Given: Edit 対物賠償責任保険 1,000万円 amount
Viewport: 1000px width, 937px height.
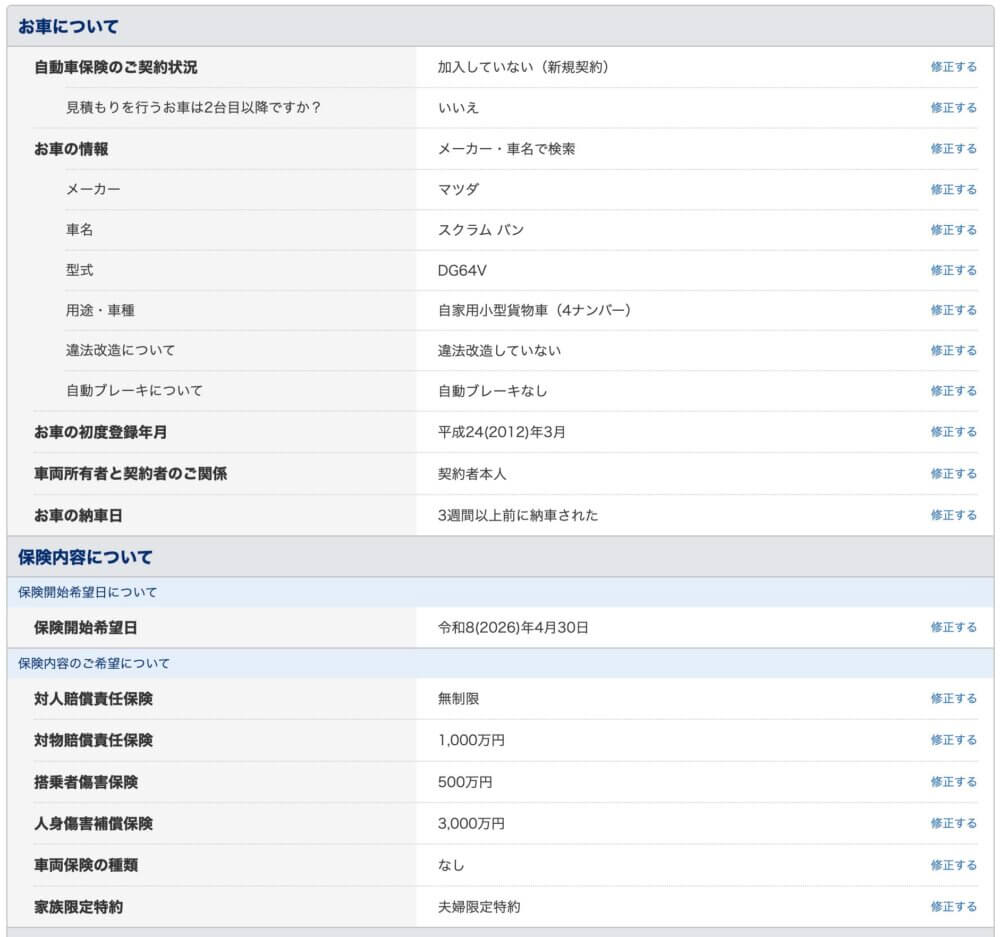Looking at the screenshot, I should pyautogui.click(x=953, y=740).
